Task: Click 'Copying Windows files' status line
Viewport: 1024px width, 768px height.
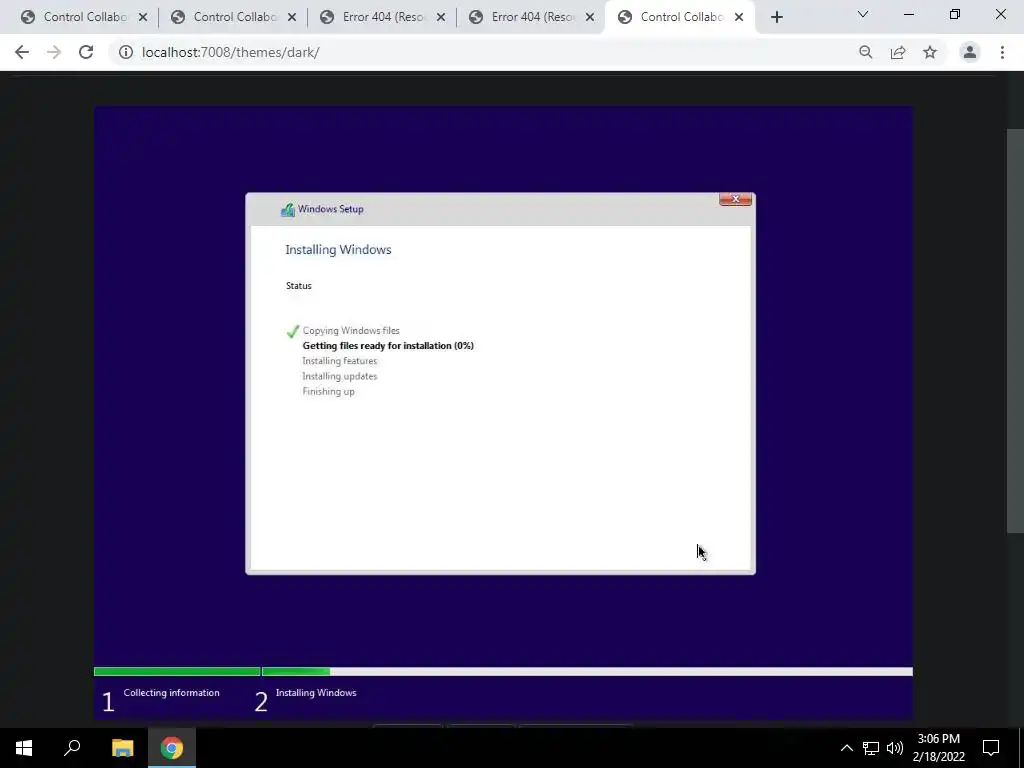Action: point(351,330)
